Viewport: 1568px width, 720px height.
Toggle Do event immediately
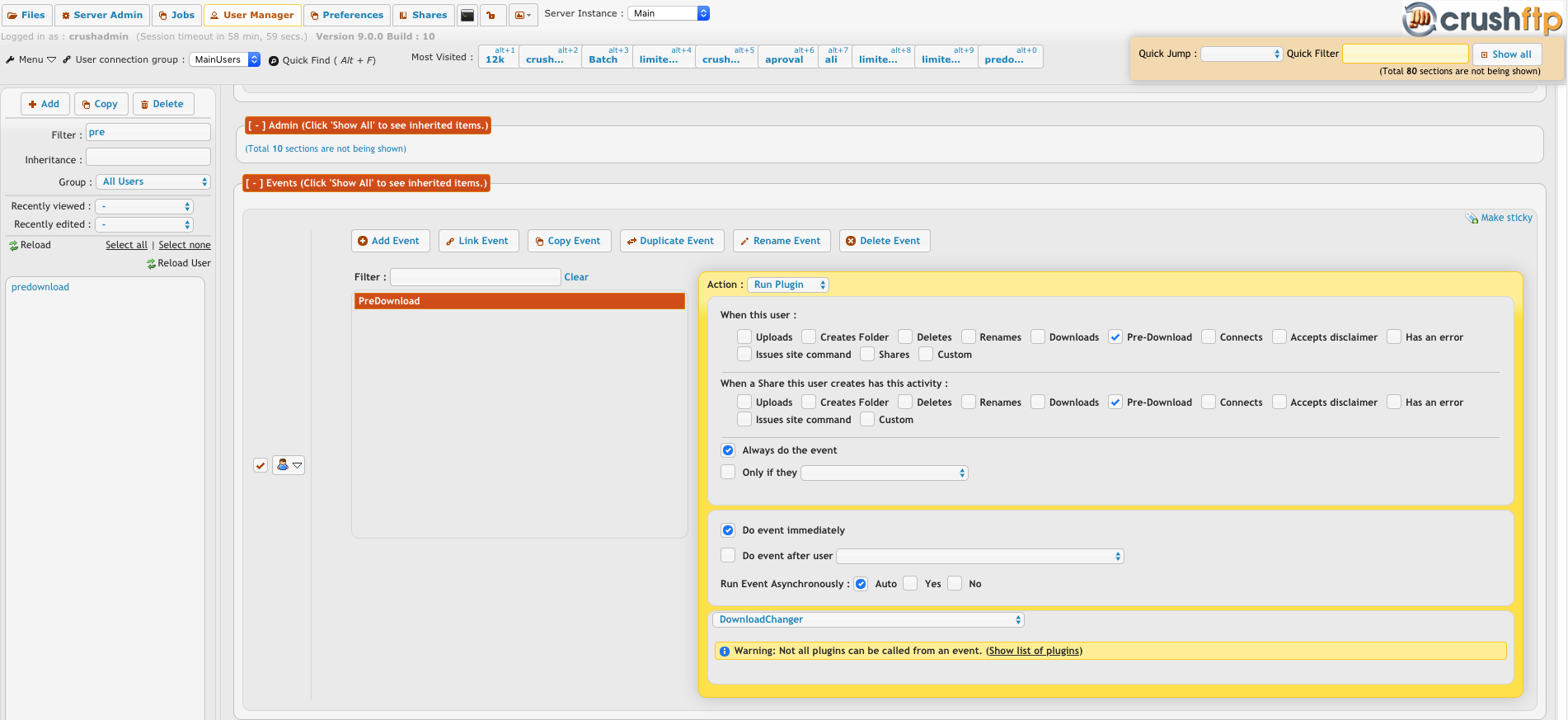point(728,530)
